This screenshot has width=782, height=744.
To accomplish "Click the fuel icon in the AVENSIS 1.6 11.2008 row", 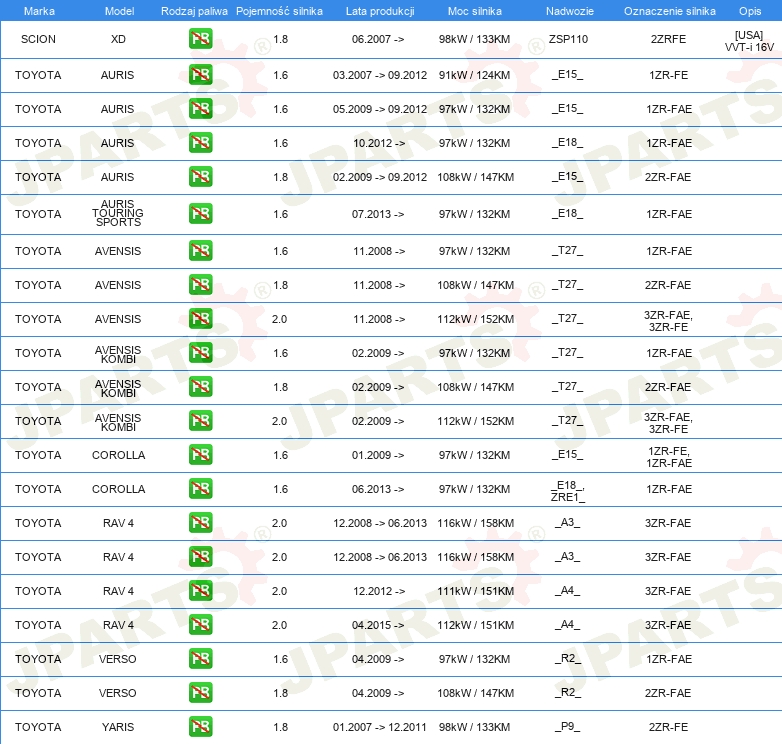I will 200,250.
